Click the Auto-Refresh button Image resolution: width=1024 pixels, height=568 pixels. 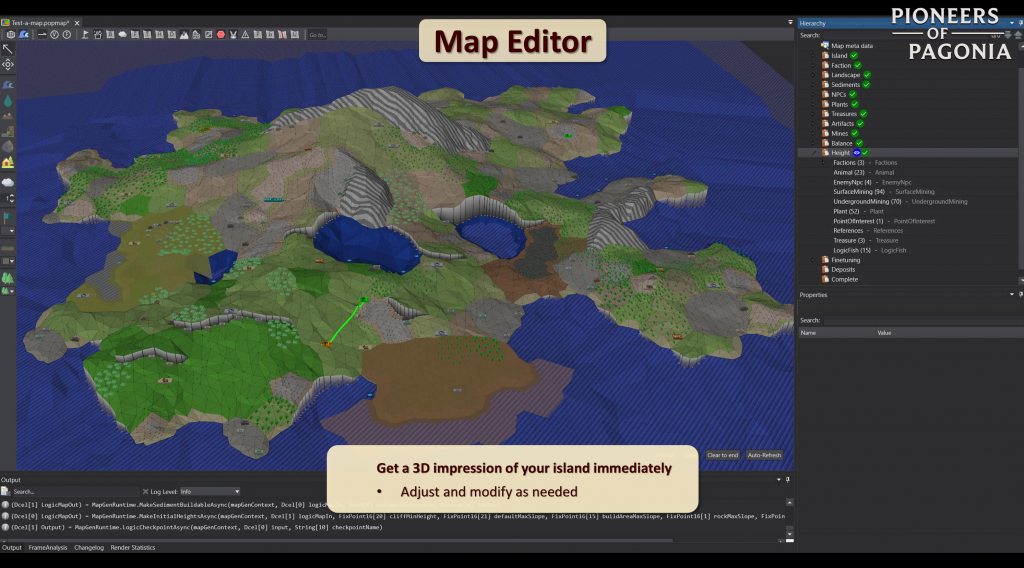point(764,455)
